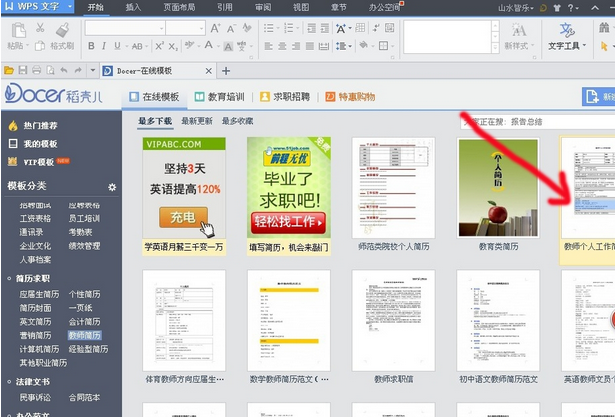The width and height of the screenshot is (615, 417).
Task: Collapse the ribbon with the up chevron
Action: coord(595,7)
